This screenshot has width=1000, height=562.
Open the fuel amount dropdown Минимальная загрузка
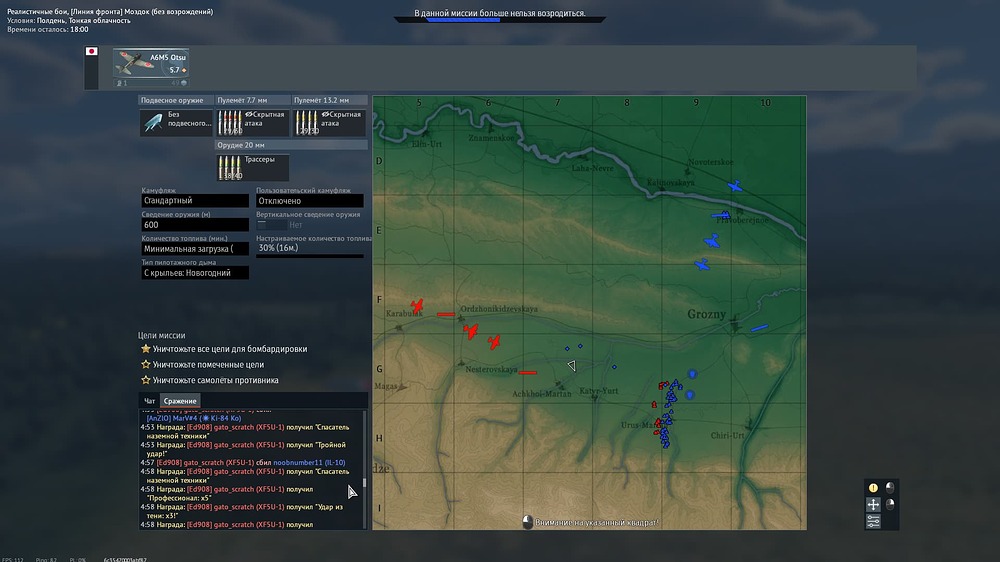195,249
